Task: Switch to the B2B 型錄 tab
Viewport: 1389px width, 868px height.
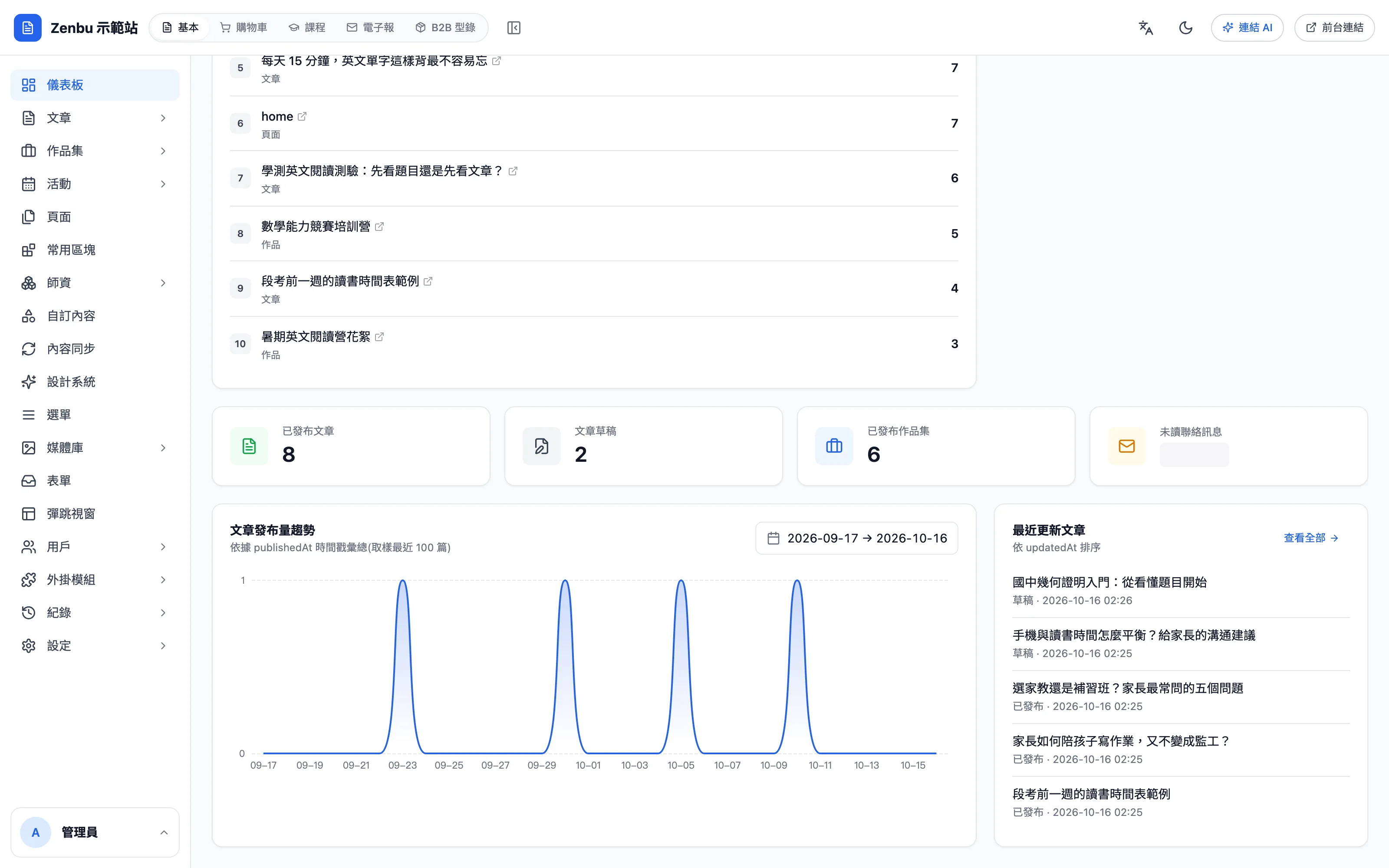Action: pyautogui.click(x=445, y=27)
